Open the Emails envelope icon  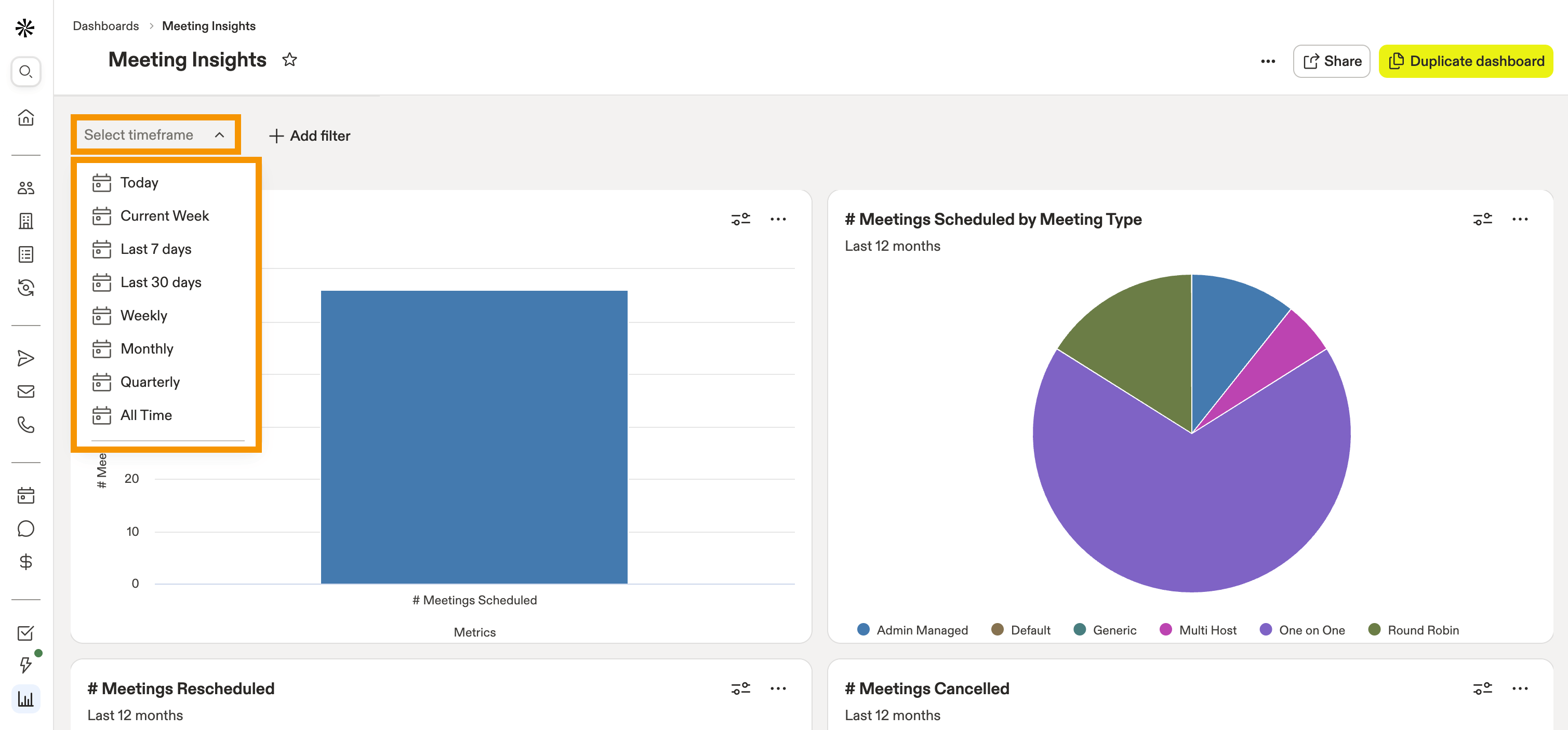click(25, 392)
